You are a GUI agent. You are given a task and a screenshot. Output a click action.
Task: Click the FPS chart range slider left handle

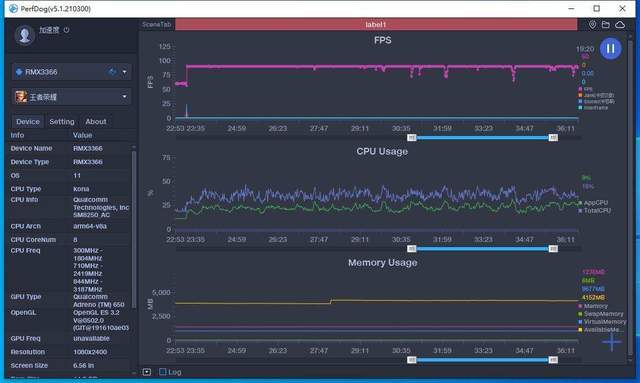411,138
